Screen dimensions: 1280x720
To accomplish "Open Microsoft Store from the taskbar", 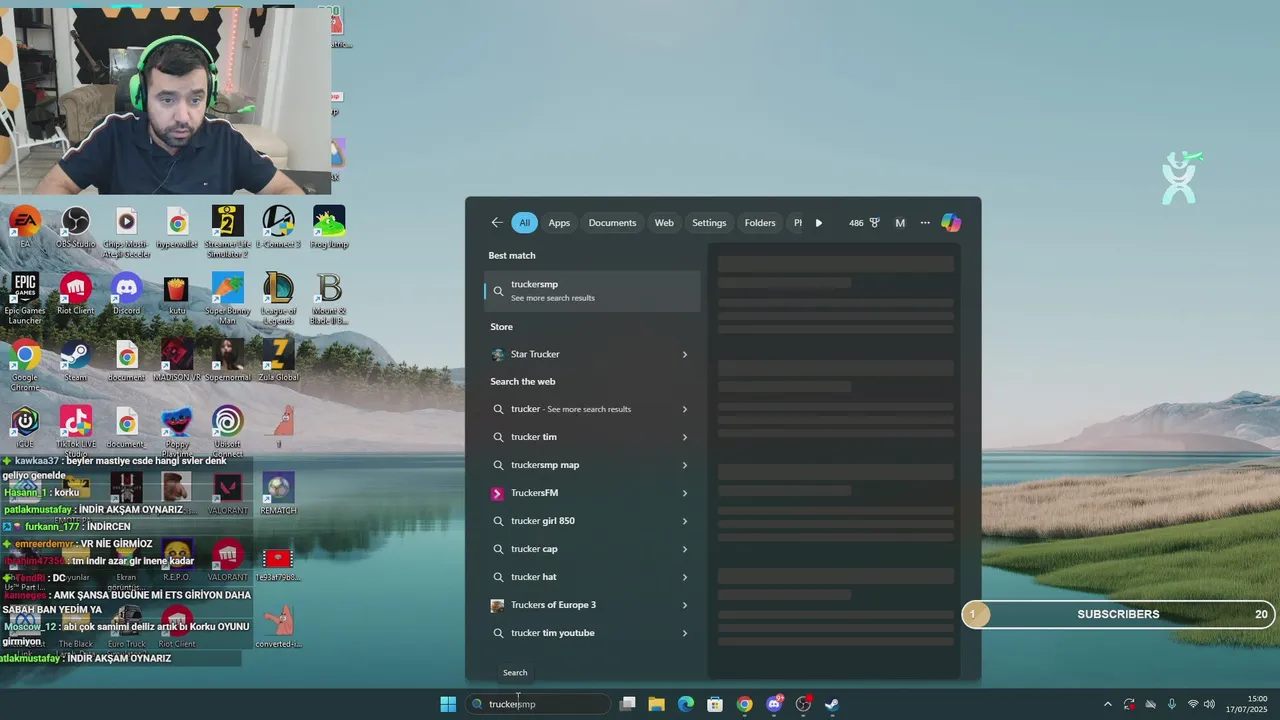I will [x=715, y=704].
